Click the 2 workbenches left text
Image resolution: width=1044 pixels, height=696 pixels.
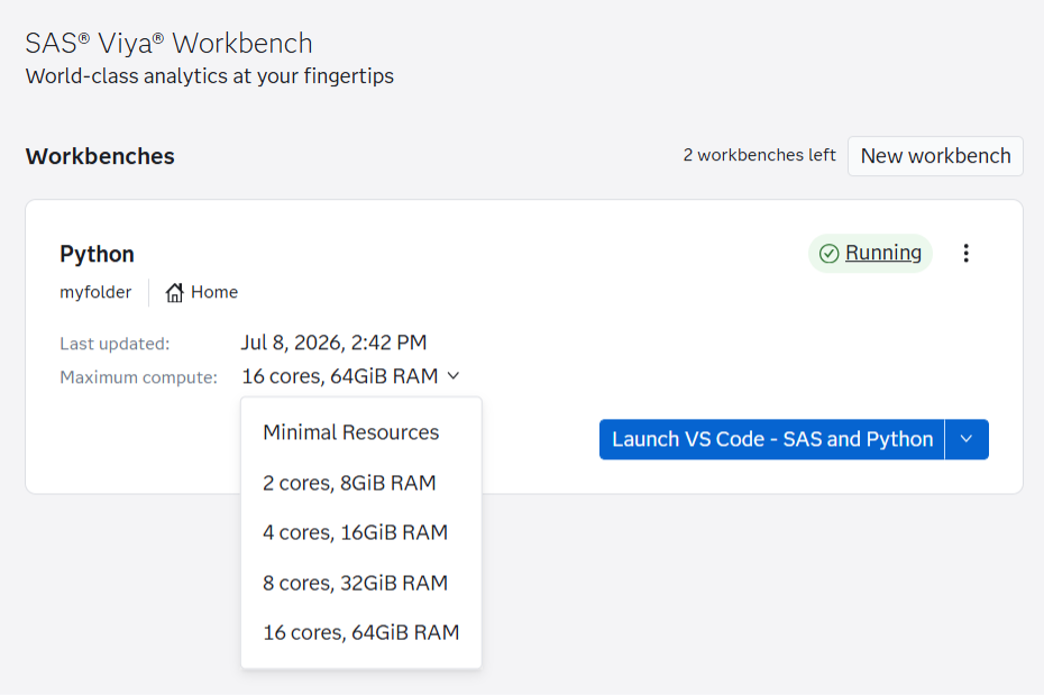[759, 155]
